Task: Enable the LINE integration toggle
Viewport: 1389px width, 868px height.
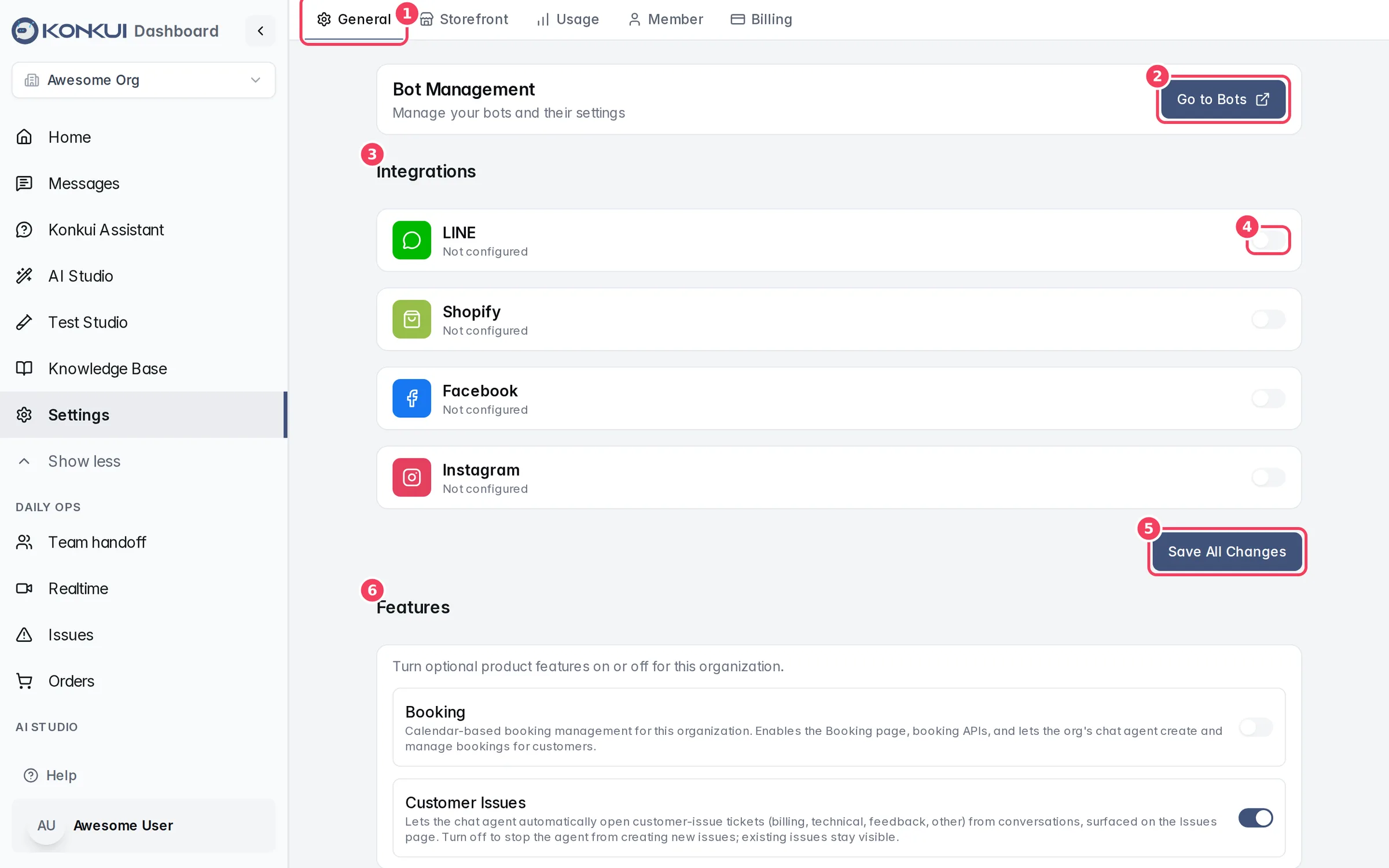Action: (1268, 240)
